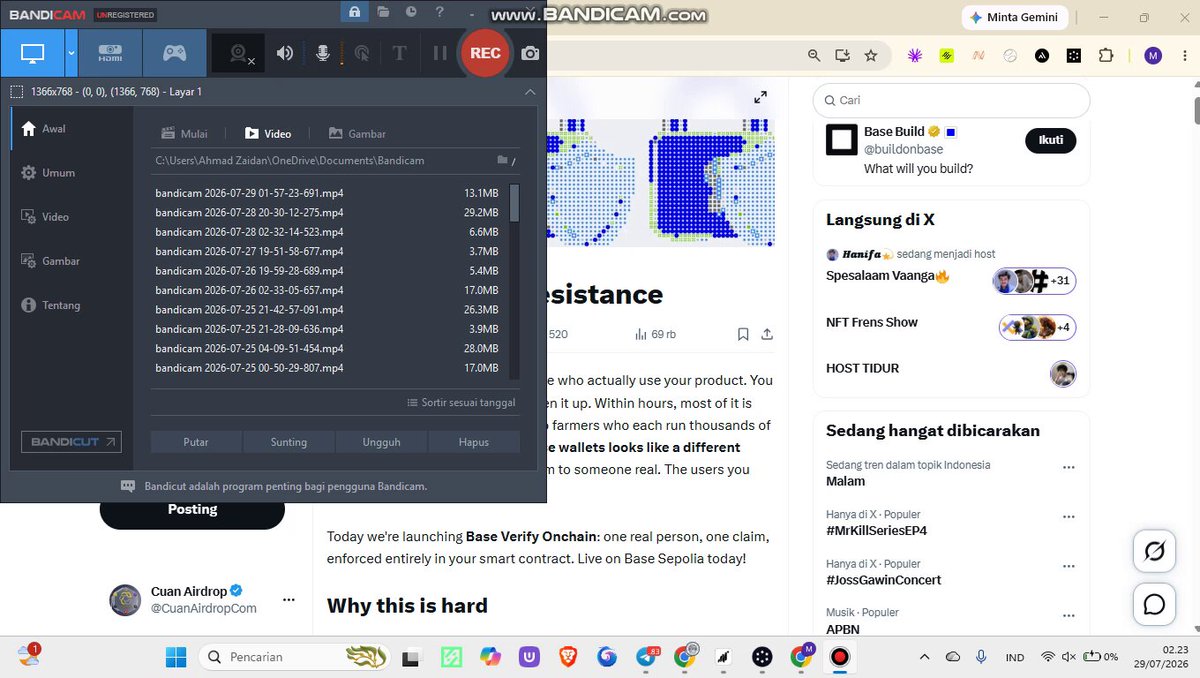
Task: Open the Bandicam text overlay tool
Action: point(399,53)
